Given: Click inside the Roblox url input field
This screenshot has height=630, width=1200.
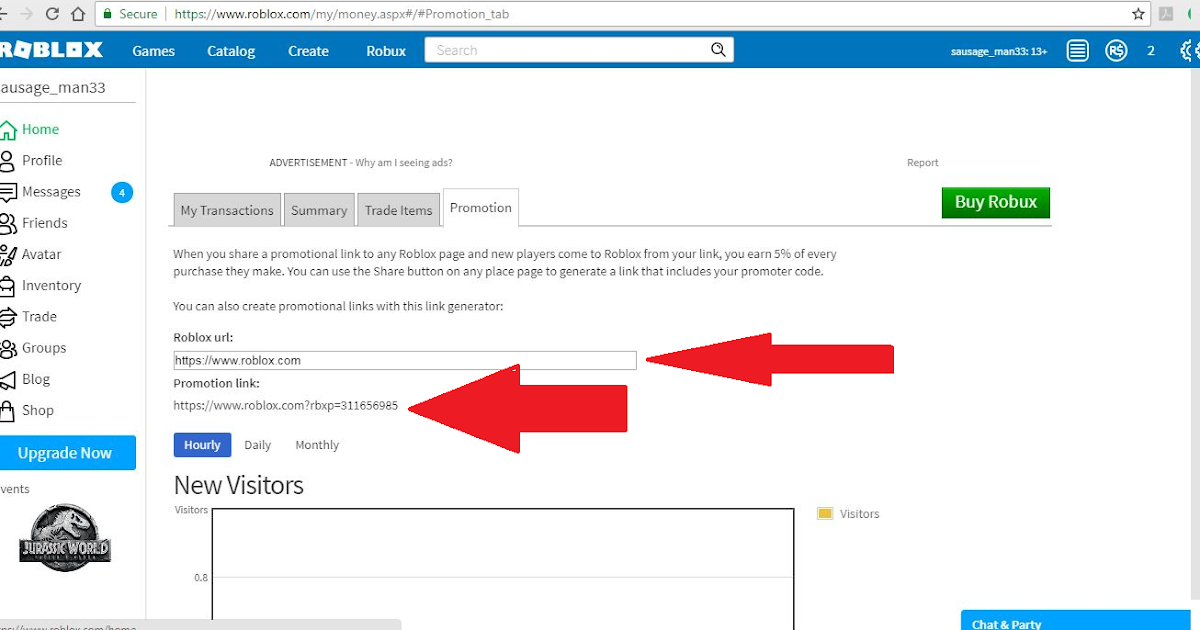Looking at the screenshot, I should (x=405, y=360).
